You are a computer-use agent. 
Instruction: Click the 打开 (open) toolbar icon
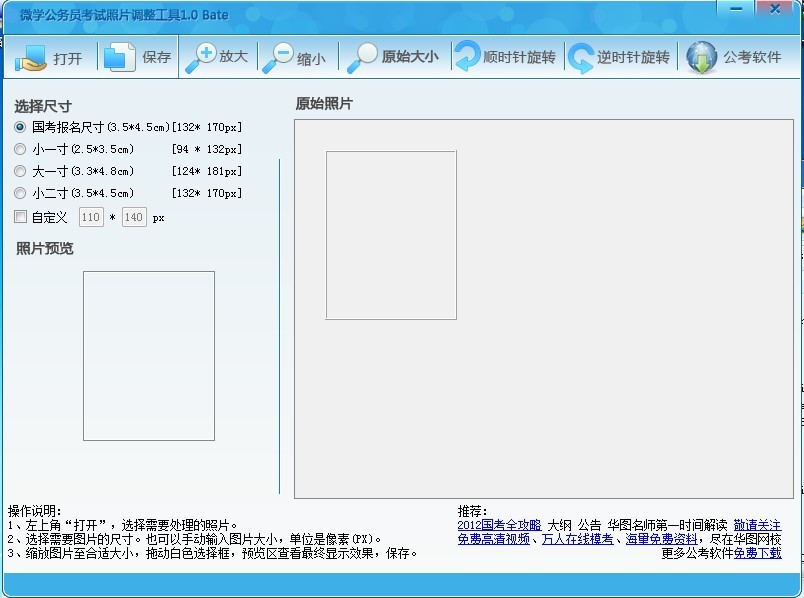pos(30,57)
